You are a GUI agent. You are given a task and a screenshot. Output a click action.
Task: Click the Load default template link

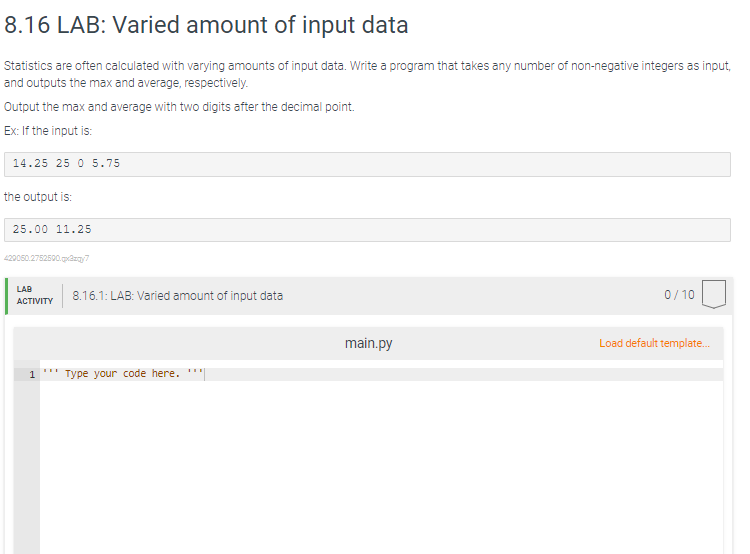(655, 343)
